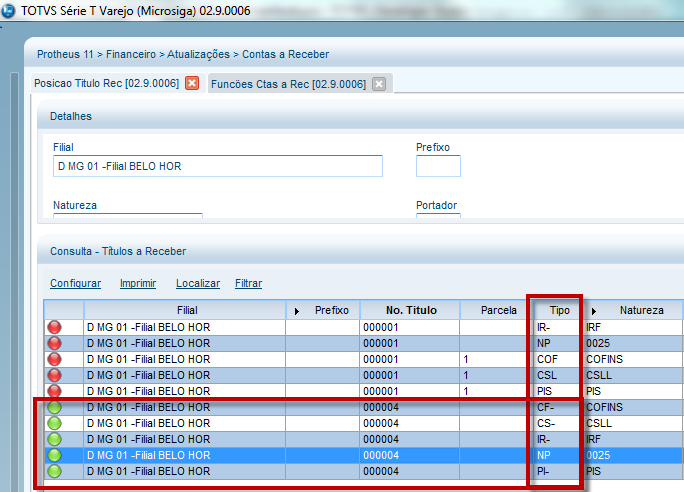Screen dimensions: 684x492
Task: Click the Tipo column header
Action: point(559,310)
